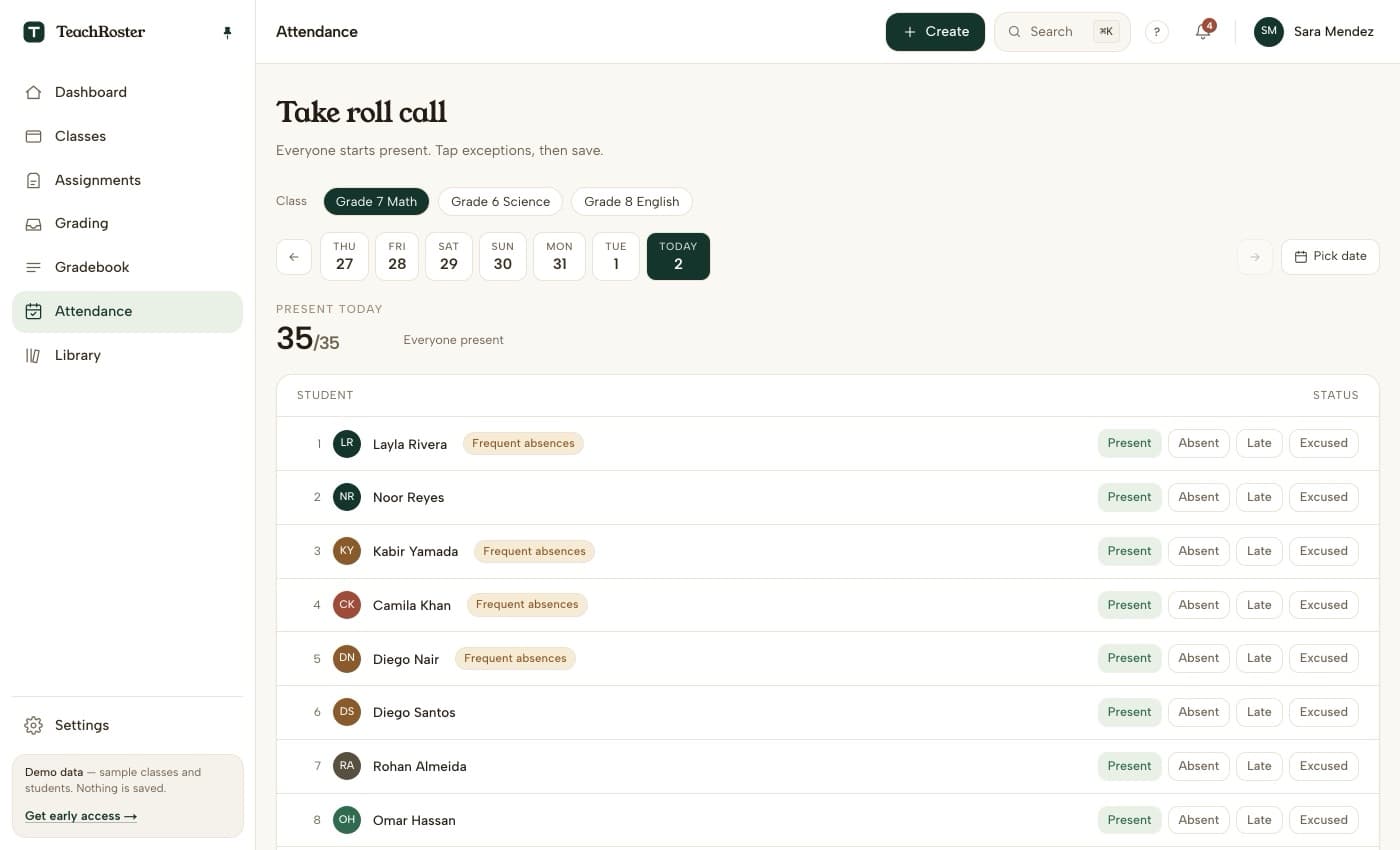Select Attendance in the sidebar
The image size is (1400, 850).
click(x=127, y=311)
